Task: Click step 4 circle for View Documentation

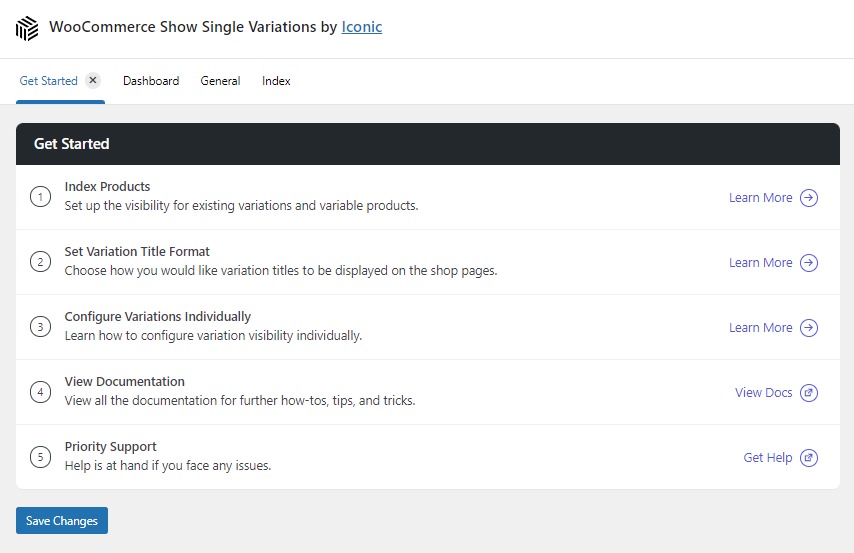Action: click(40, 392)
